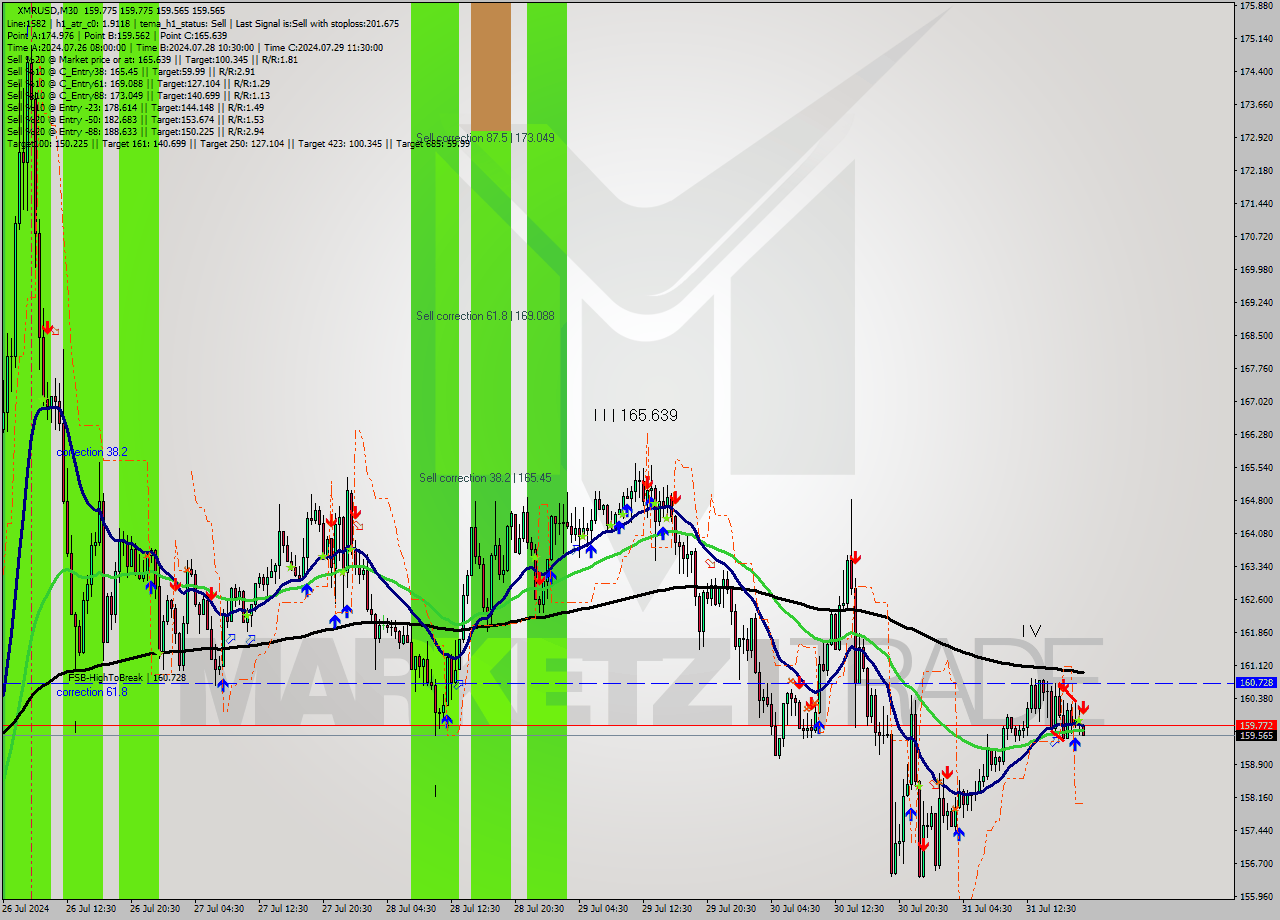Click the '28 Jul 04:30' time label

pos(411,909)
